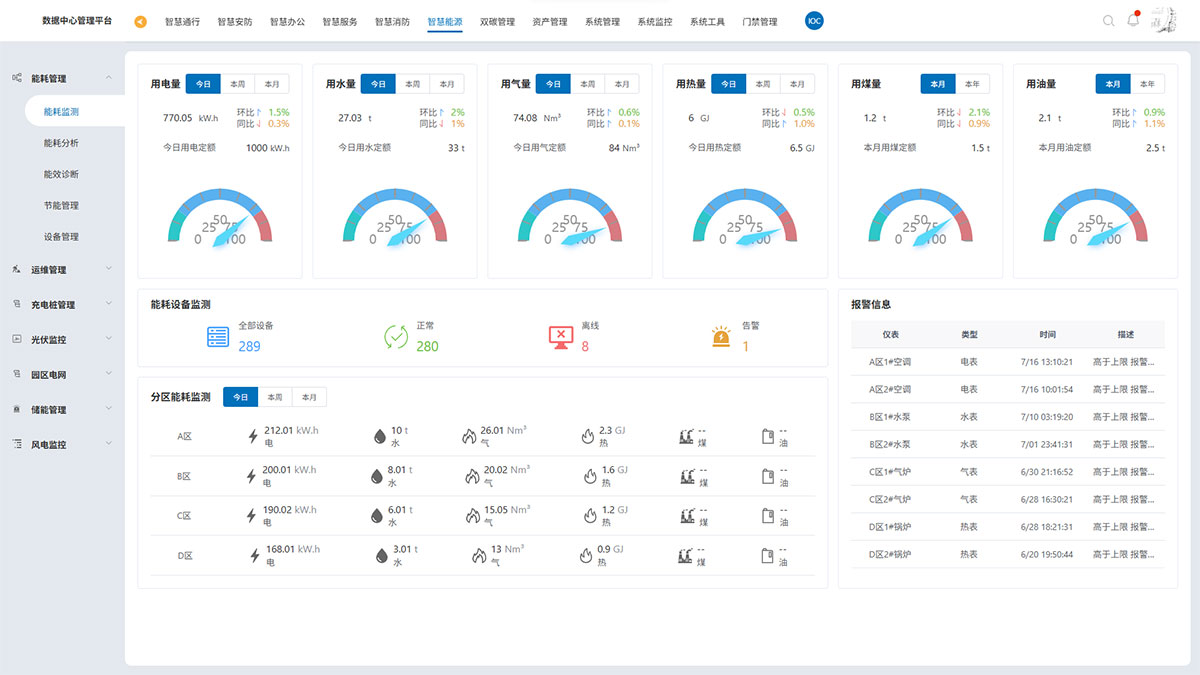Go to 能耗分析 page
The height and width of the screenshot is (675, 1200).
(61, 143)
